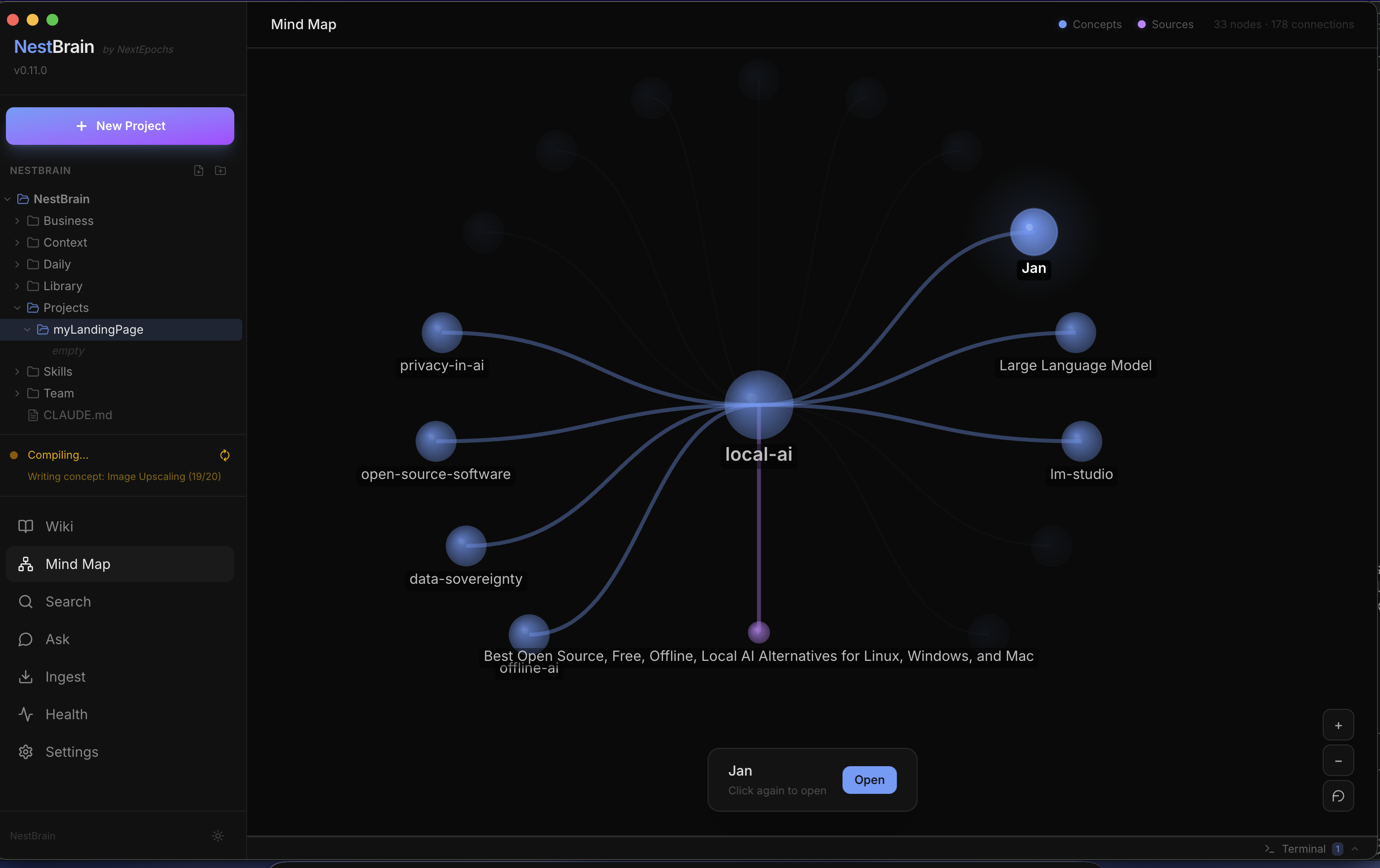The height and width of the screenshot is (868, 1380).
Task: Open Ingest using its download icon
Action: pyautogui.click(x=26, y=677)
